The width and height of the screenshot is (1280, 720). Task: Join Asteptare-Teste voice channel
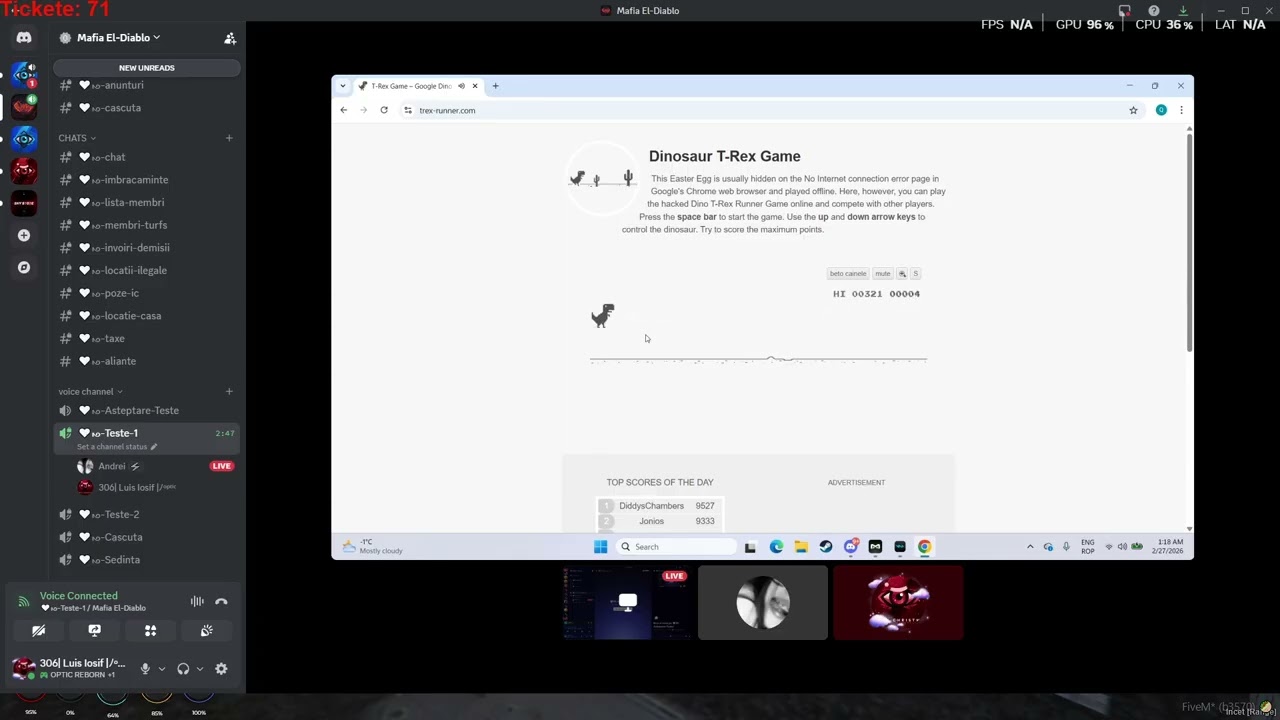[x=146, y=410]
